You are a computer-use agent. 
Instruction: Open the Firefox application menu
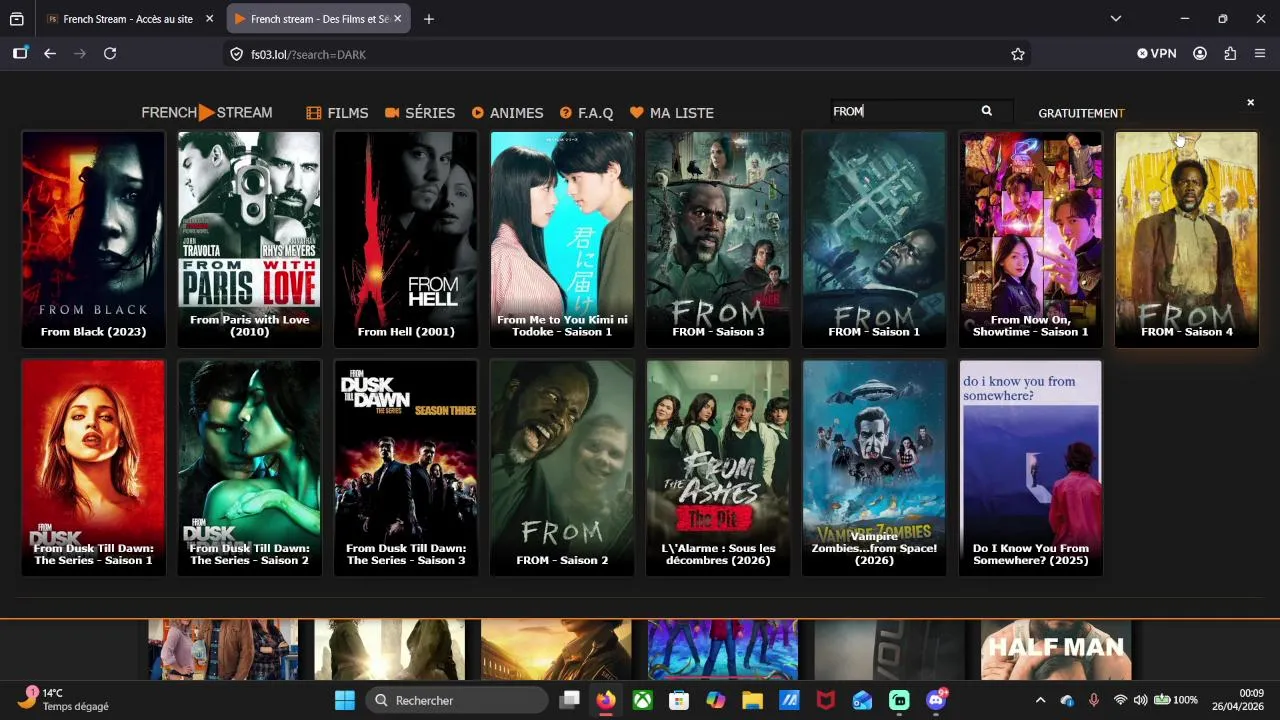point(1260,54)
